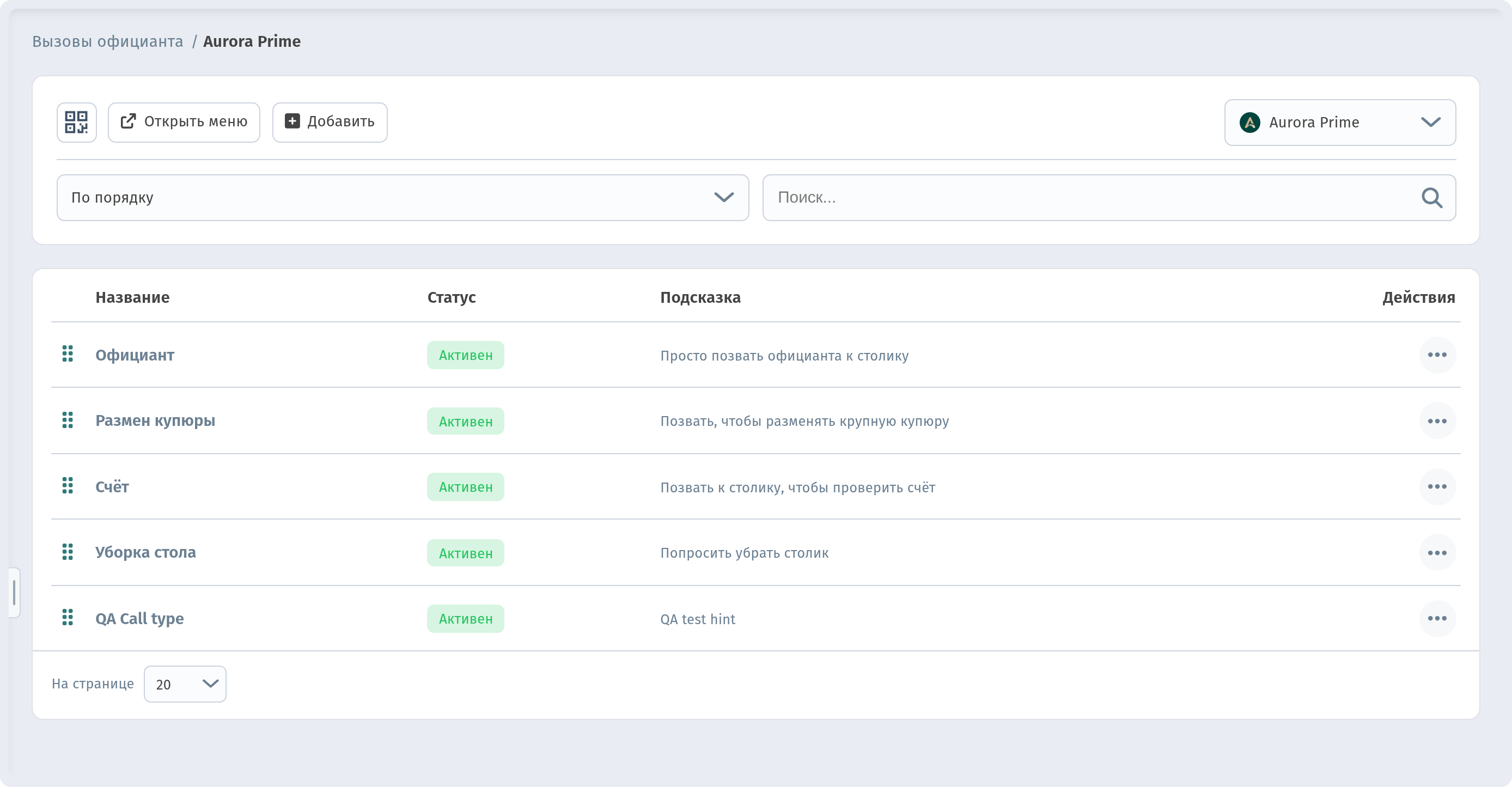Viewport: 1512px width, 787px height.
Task: Open the Счёт call type
Action: (x=112, y=486)
